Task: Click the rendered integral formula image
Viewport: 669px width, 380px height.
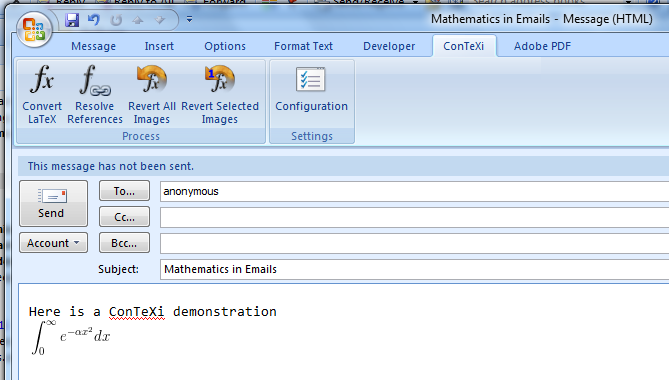Action: click(x=71, y=337)
